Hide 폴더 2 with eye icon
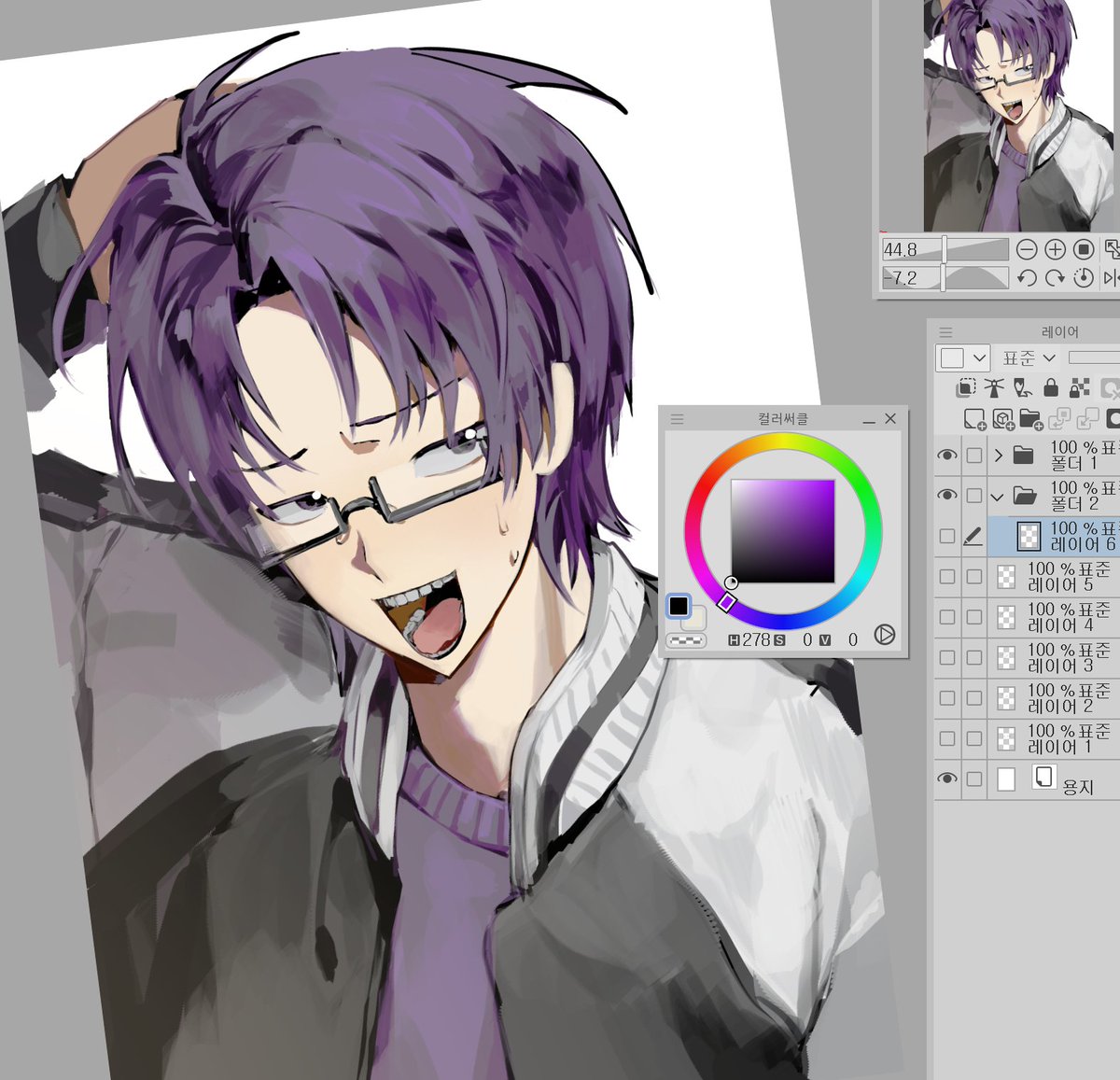Viewport: 1120px width, 1080px height. click(947, 495)
